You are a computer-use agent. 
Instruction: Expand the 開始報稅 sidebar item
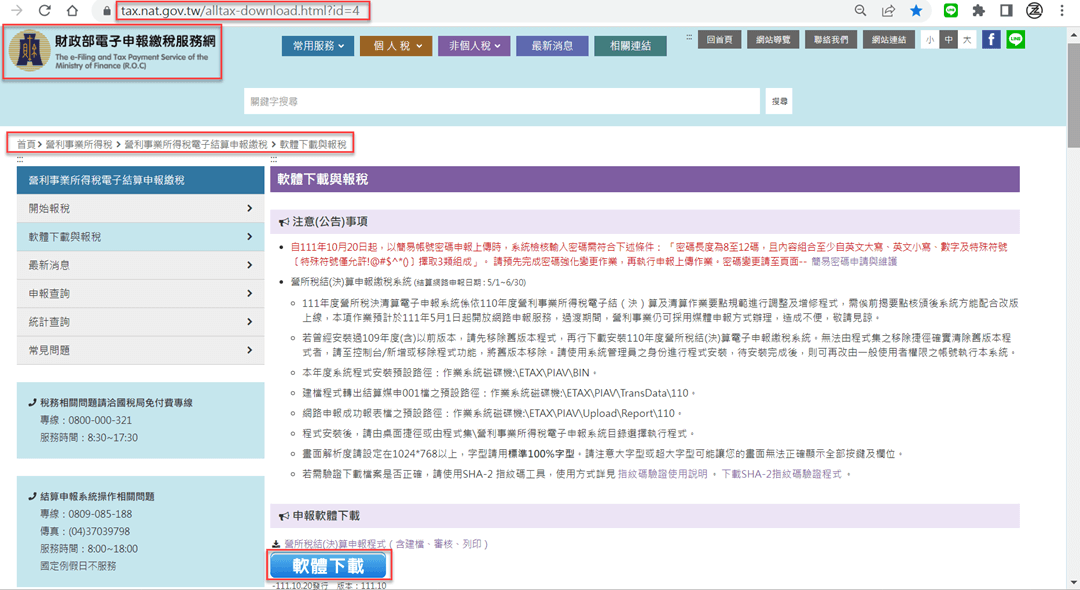coord(141,209)
